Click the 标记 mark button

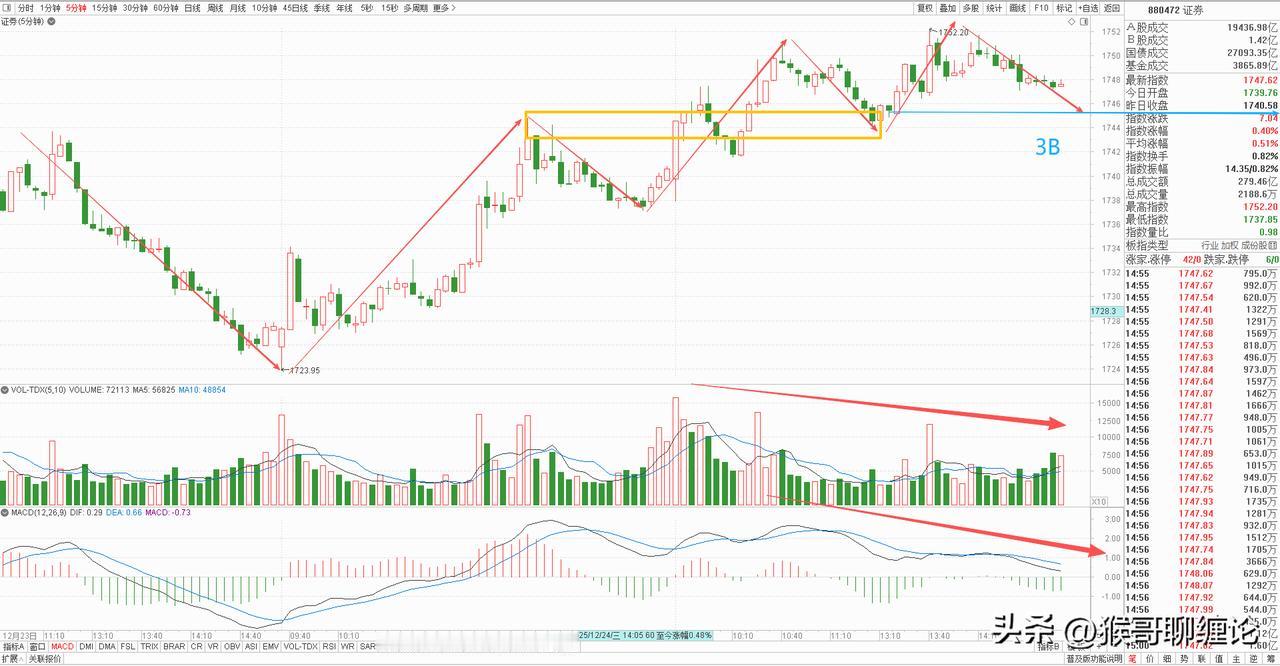[x=1064, y=8]
